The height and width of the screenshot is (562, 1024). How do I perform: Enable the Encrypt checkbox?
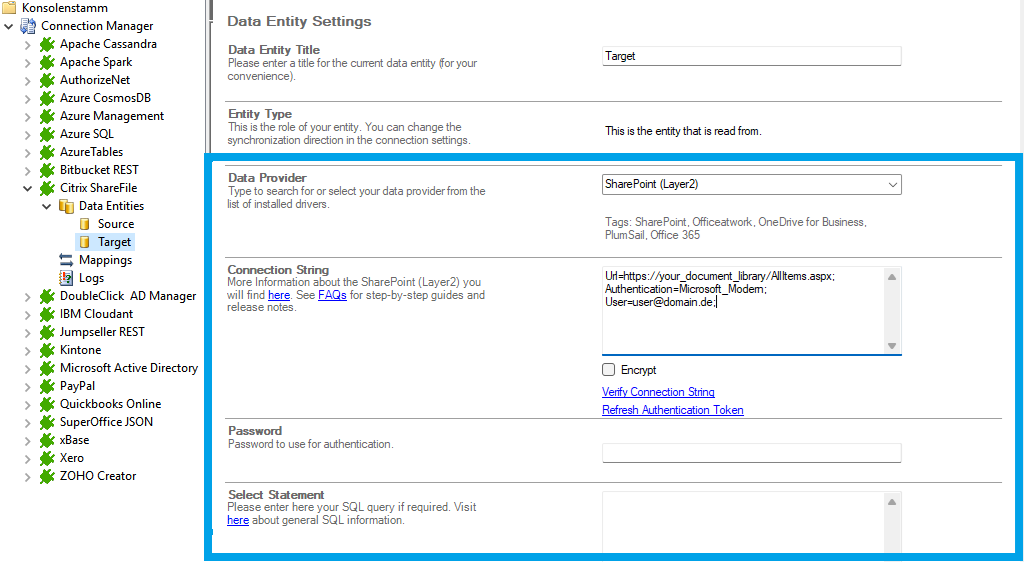click(x=609, y=369)
